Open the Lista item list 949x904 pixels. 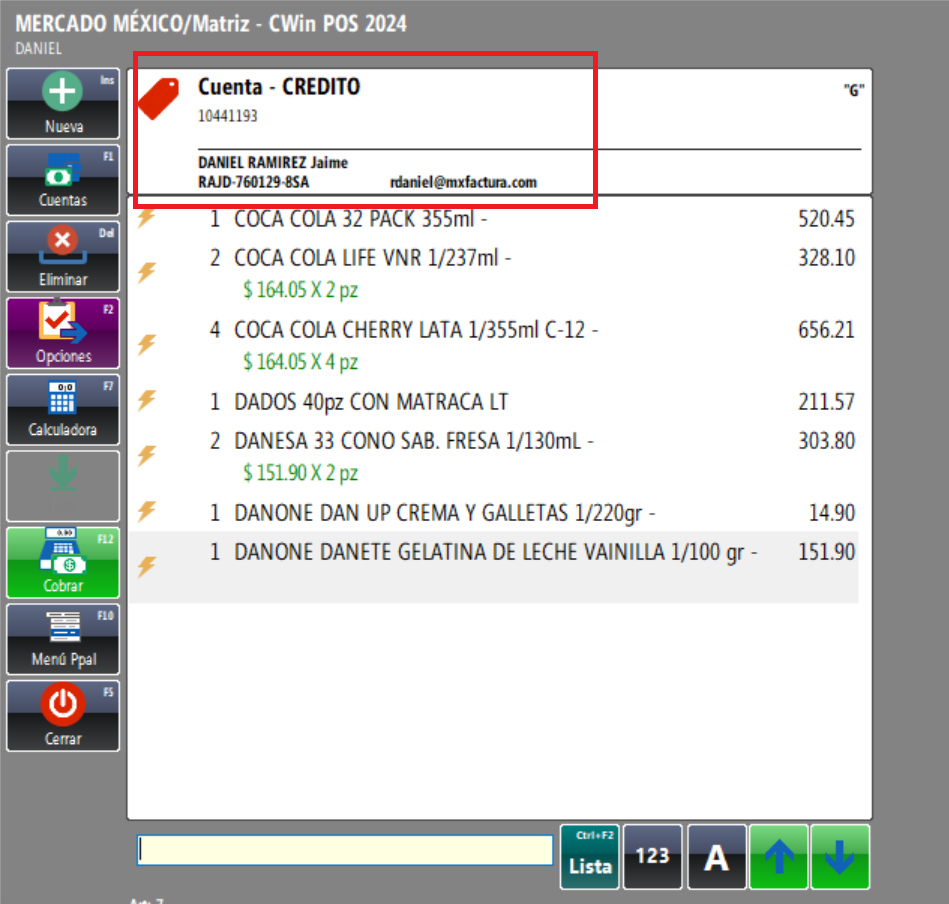pos(589,856)
